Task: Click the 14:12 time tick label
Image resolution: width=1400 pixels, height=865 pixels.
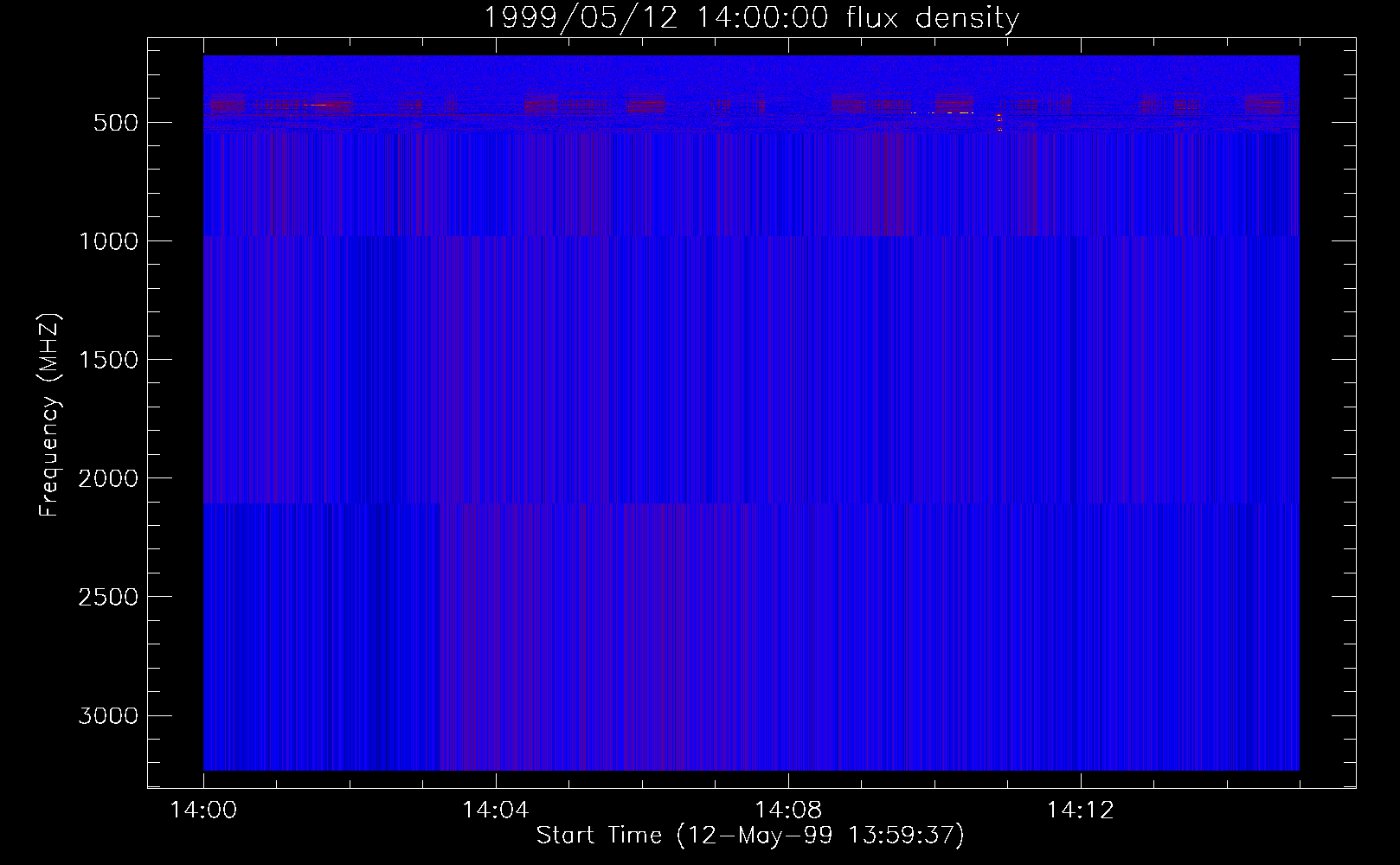Action: [x=1080, y=811]
